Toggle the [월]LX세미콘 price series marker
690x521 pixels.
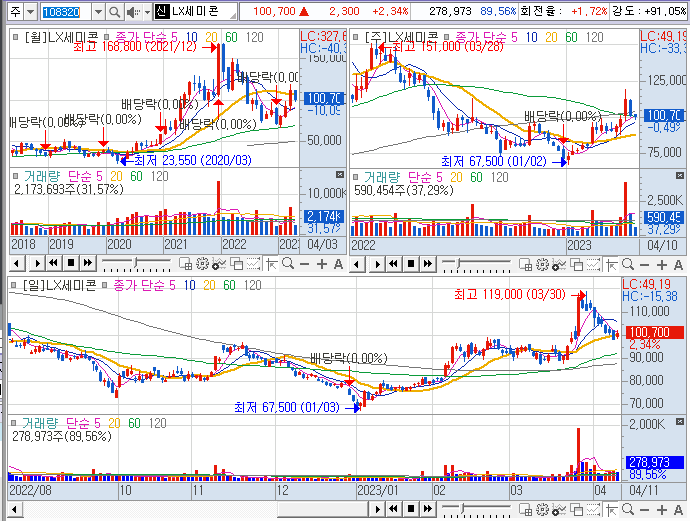click(15, 37)
